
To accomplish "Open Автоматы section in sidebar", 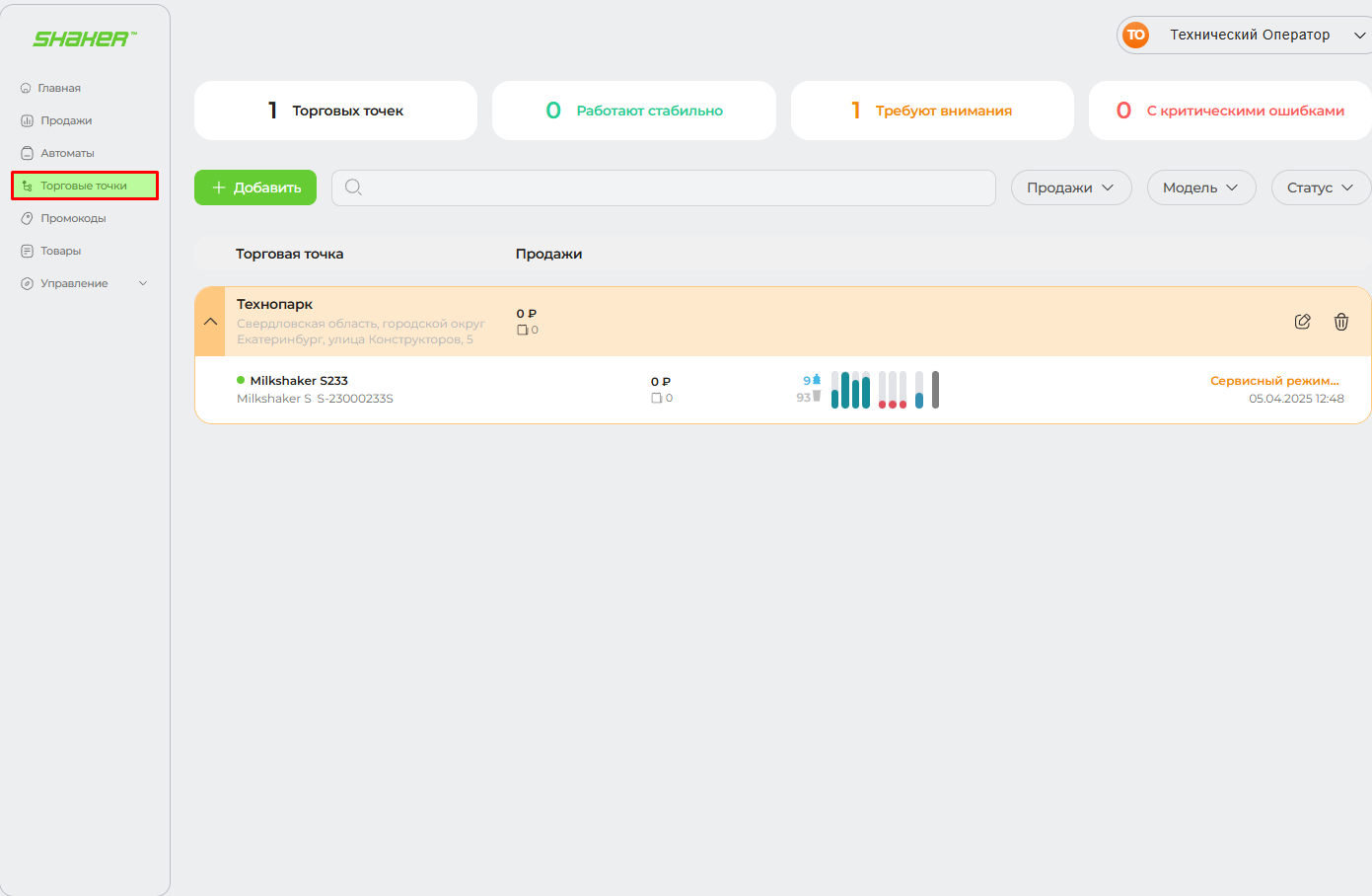I will 67,153.
